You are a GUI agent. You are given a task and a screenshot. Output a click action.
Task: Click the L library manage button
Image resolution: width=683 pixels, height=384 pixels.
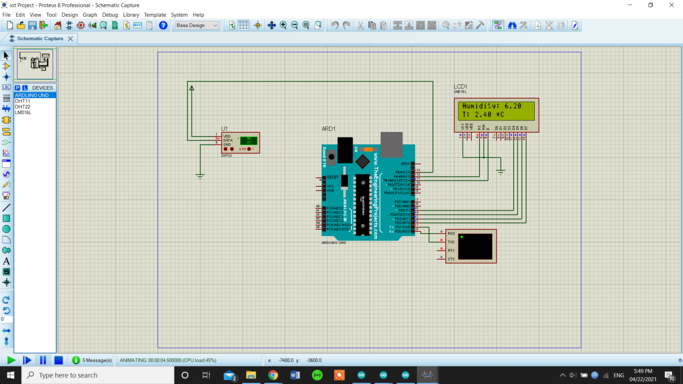(x=25, y=88)
